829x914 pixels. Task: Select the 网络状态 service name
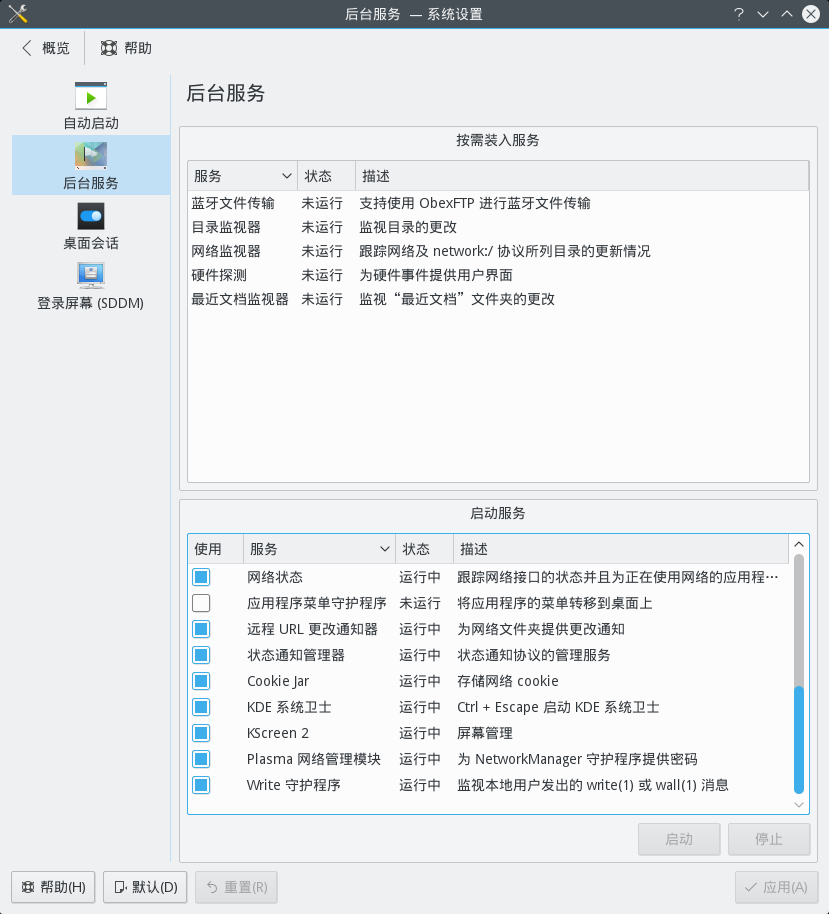275,577
